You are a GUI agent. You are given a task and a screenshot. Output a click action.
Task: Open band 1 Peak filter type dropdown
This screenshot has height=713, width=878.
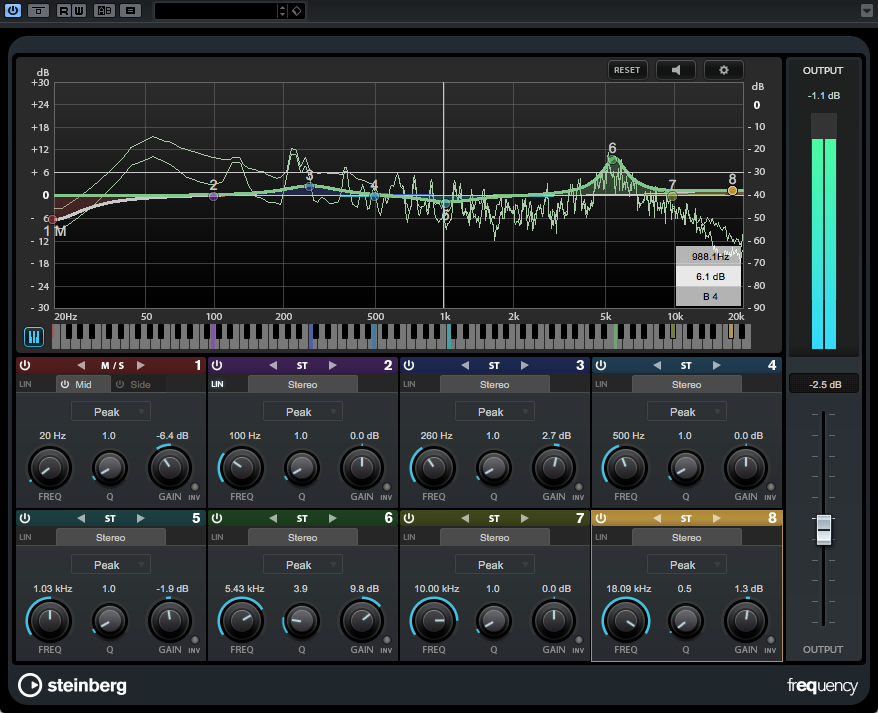[110, 412]
